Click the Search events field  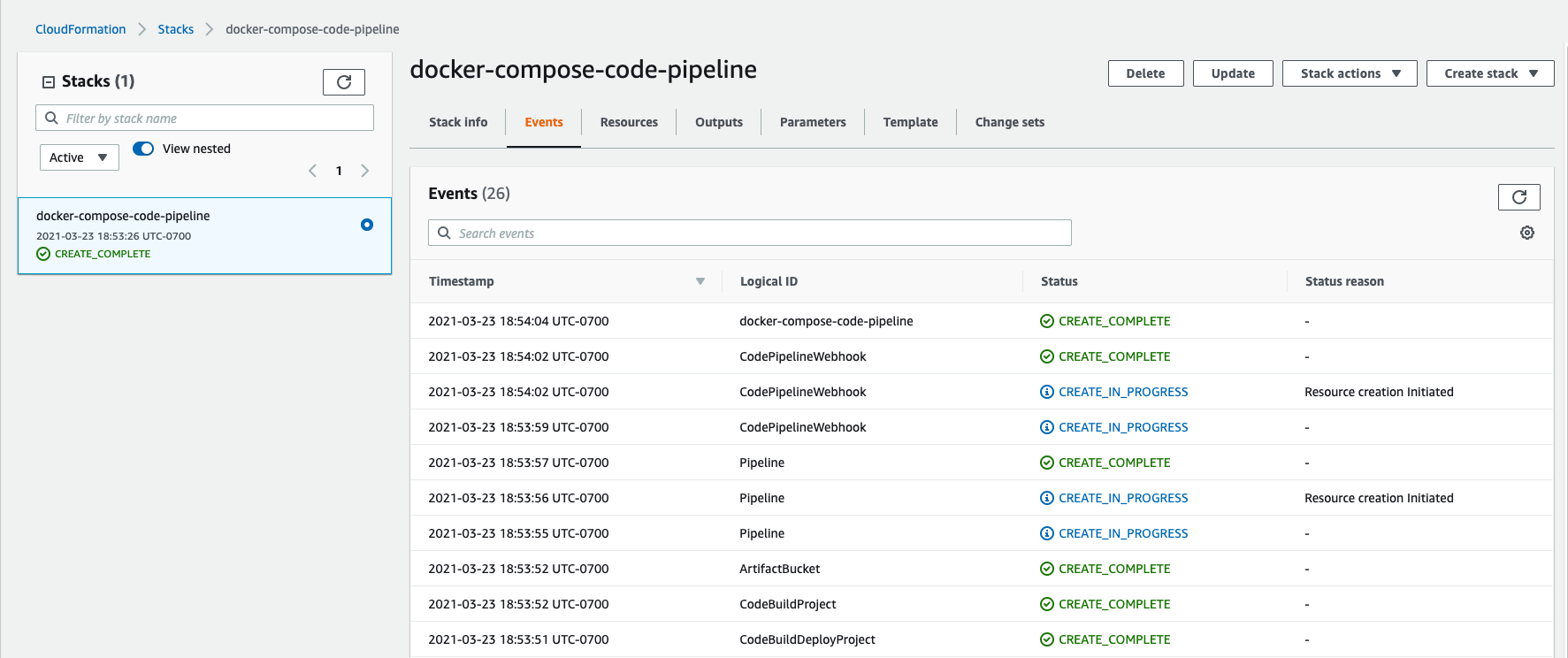tap(750, 233)
